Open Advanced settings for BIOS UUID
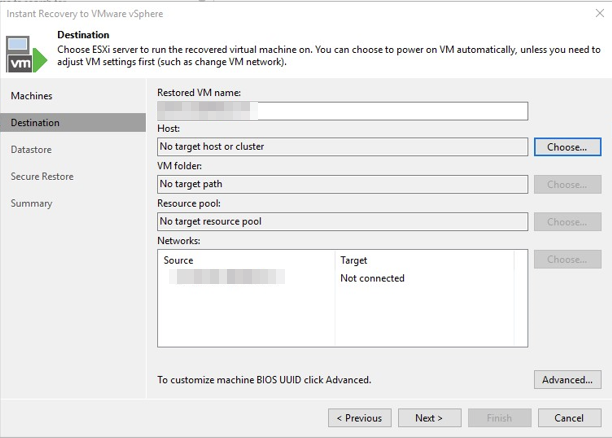This screenshot has width=612, height=438. [x=567, y=380]
